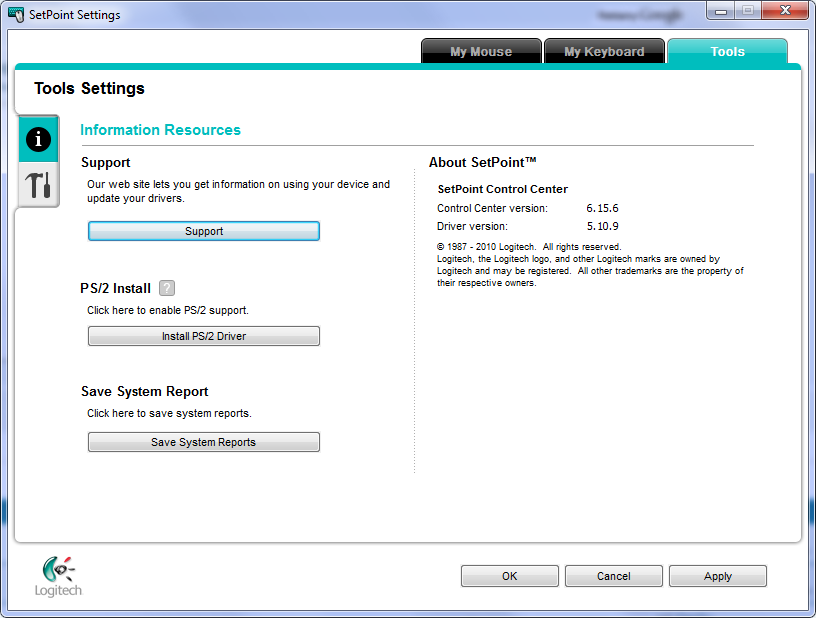Viewport: 816px width, 618px height.
Task: Click the Save System Report heading
Action: pyautogui.click(x=145, y=391)
